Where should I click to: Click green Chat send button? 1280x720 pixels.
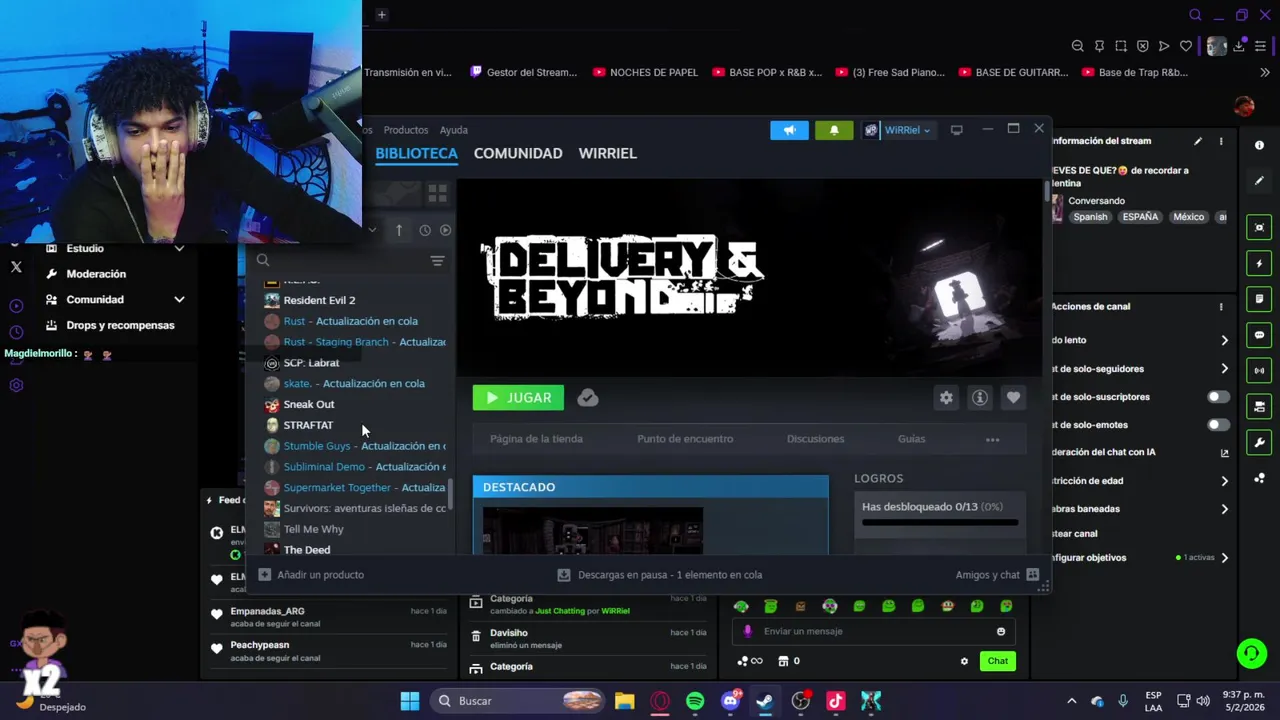point(998,661)
